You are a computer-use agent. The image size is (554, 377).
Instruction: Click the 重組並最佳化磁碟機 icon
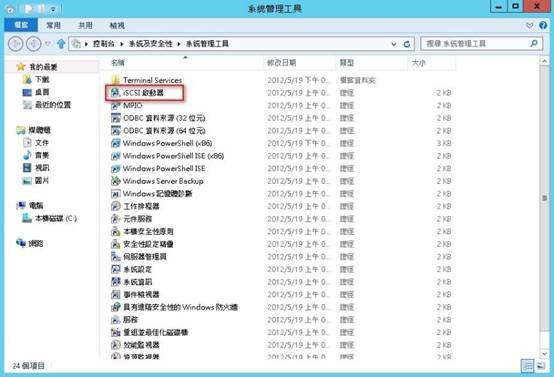point(116,332)
